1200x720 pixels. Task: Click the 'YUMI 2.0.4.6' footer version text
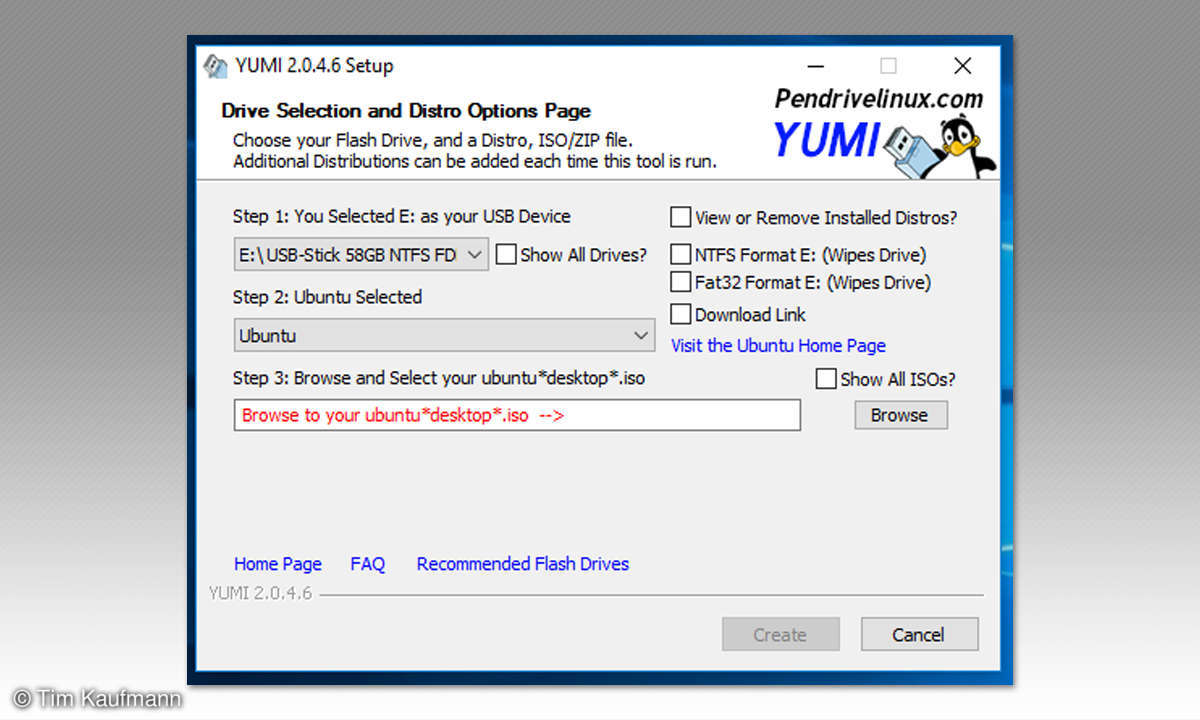point(261,593)
